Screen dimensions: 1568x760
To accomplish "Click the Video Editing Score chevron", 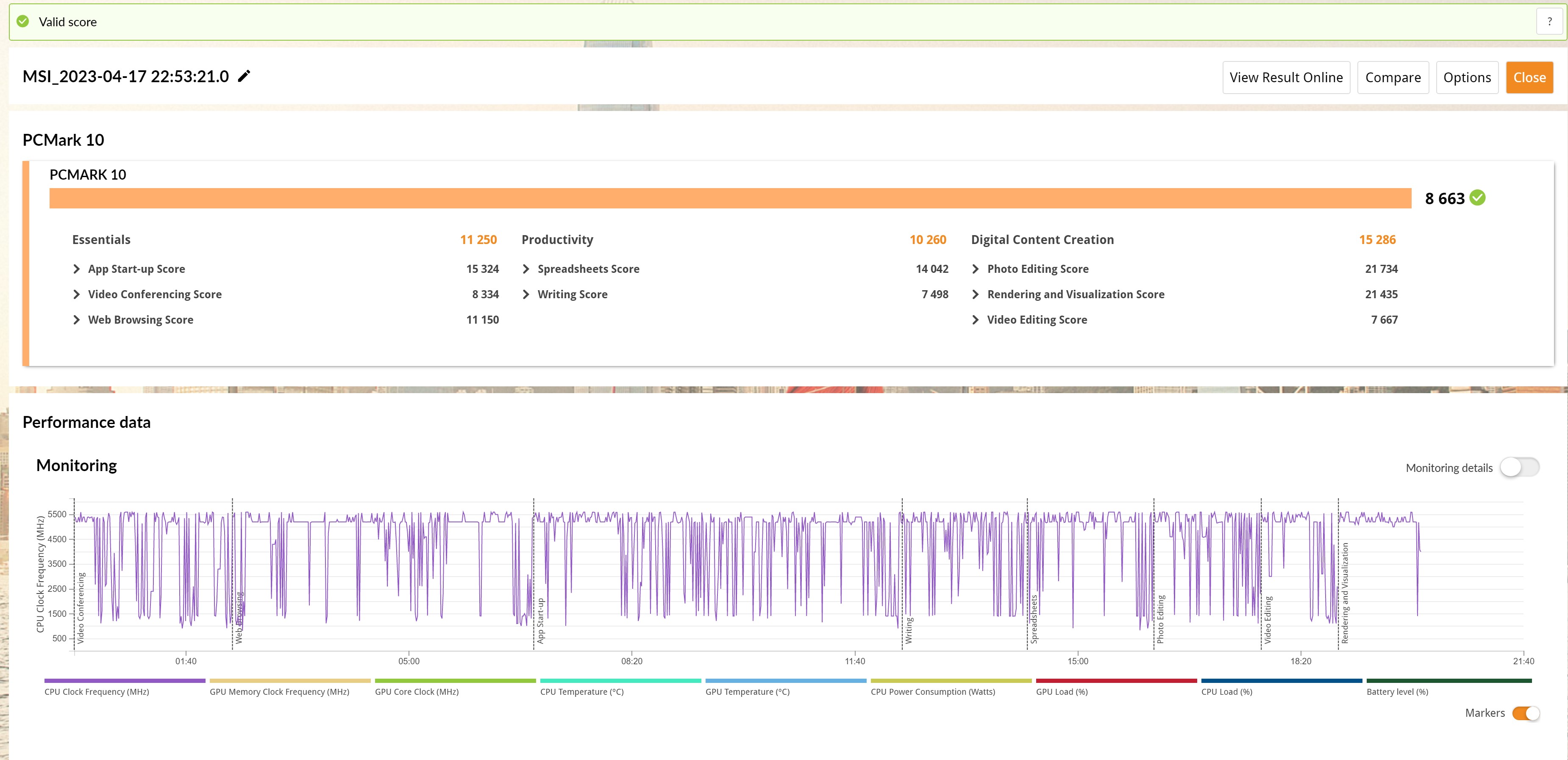I will click(976, 320).
